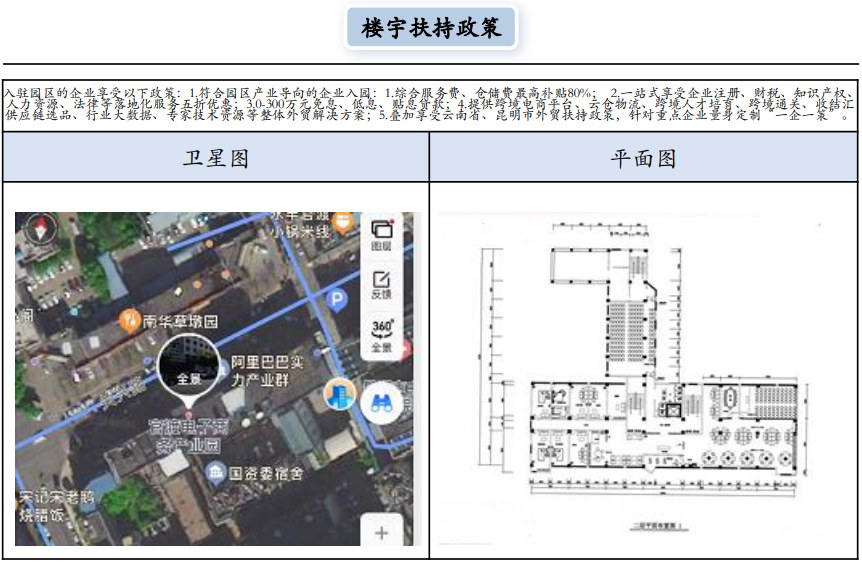
Task: Open the 360° 全景 panorama view
Action: pyautogui.click(x=382, y=336)
